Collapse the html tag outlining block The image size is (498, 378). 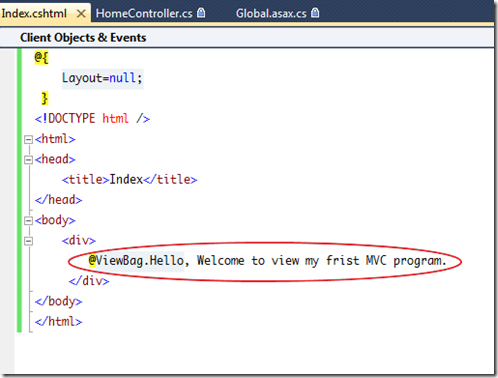point(29,139)
